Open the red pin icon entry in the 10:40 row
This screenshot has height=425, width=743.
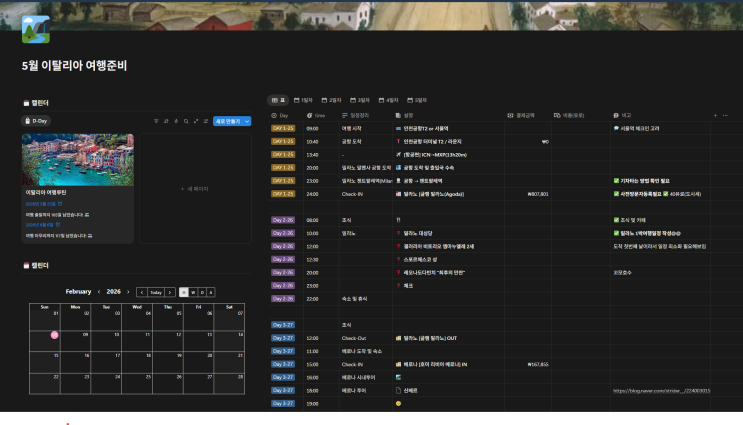(398, 142)
